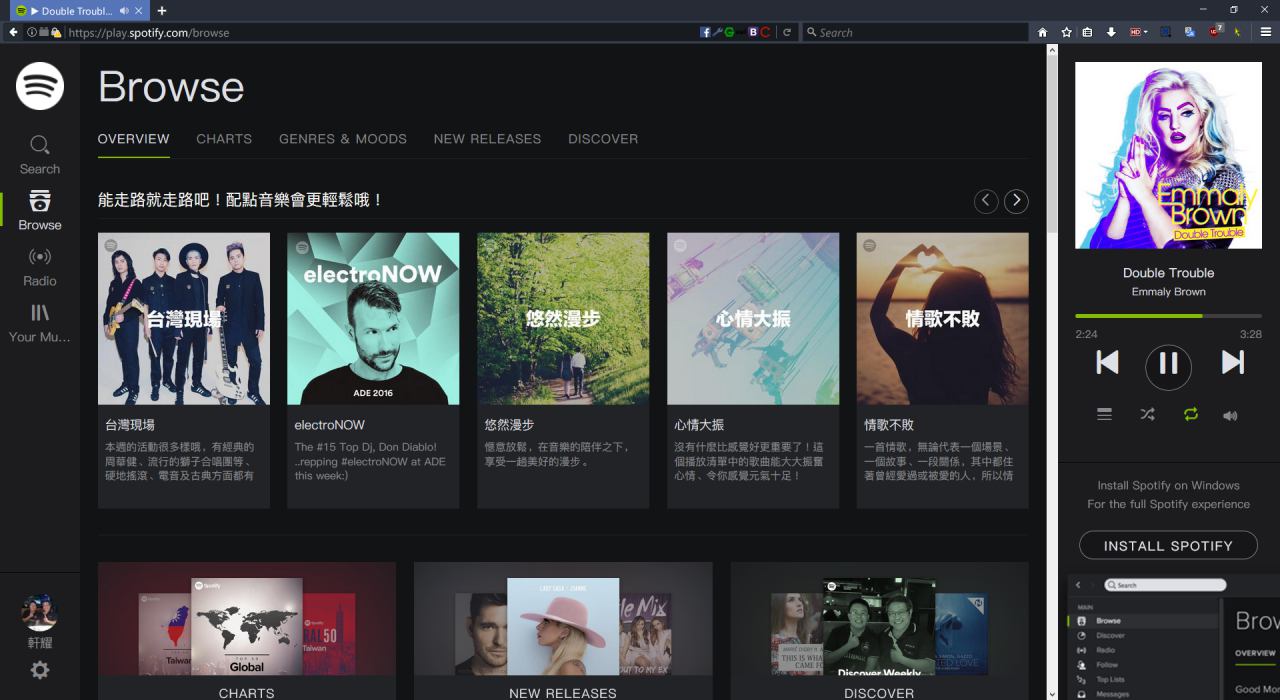Click the user profile avatar 軒耀

point(40,612)
